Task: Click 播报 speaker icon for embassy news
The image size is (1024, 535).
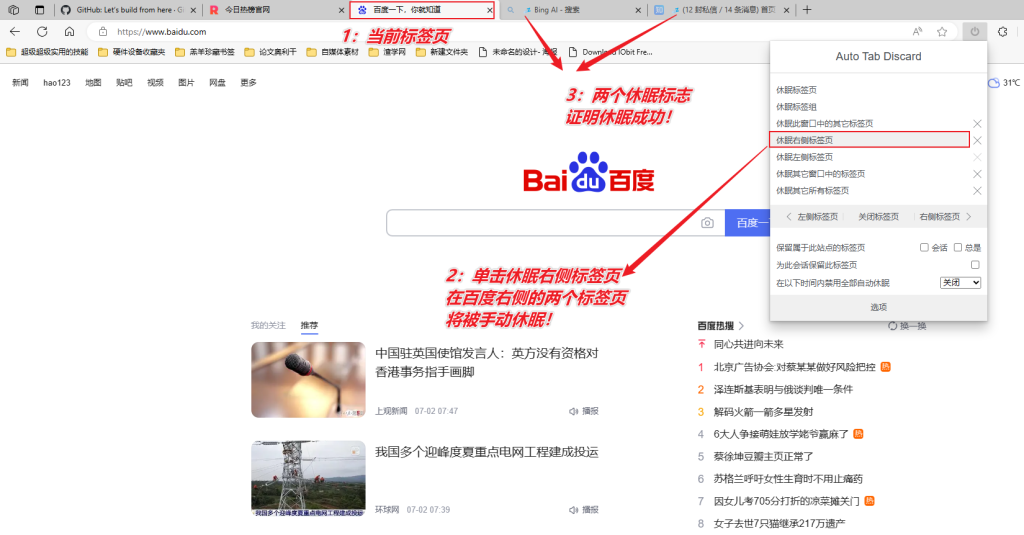Action: 573,411
